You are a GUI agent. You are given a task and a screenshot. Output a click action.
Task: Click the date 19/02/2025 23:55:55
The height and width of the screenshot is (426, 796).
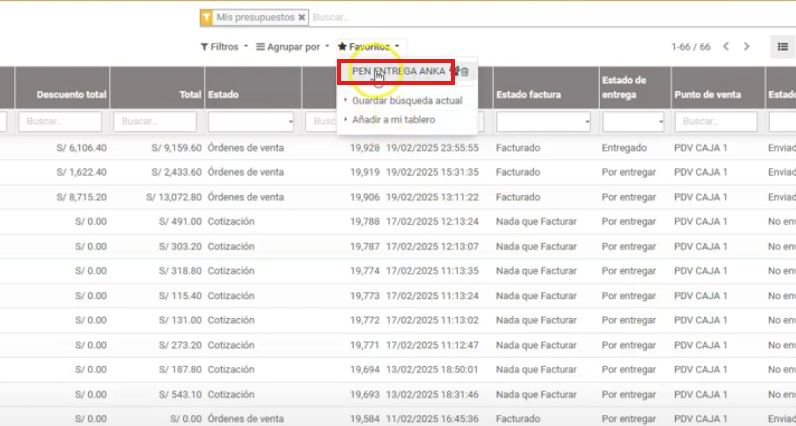(433, 148)
